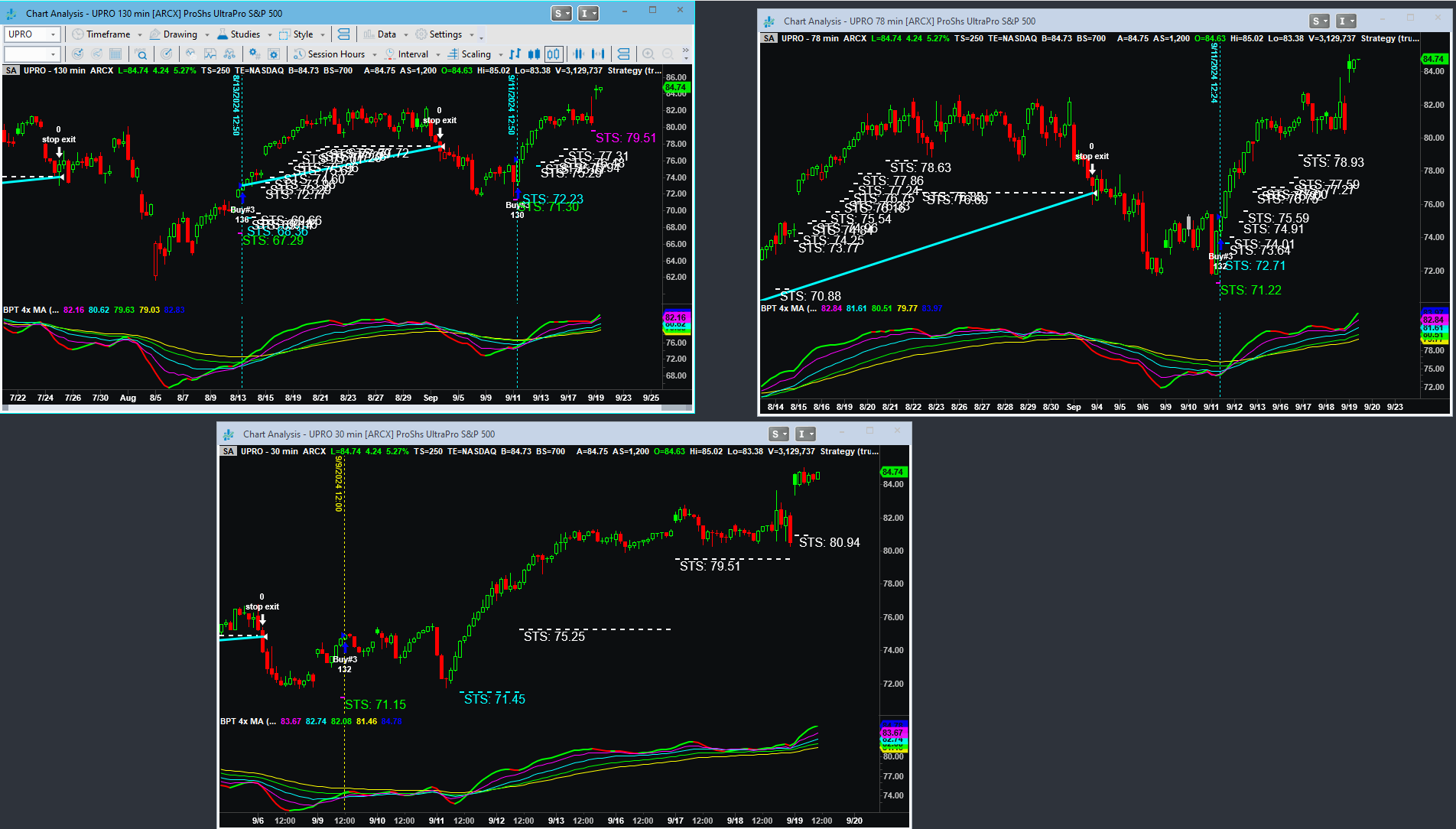Click the zoom in magnifier icon

tap(648, 54)
